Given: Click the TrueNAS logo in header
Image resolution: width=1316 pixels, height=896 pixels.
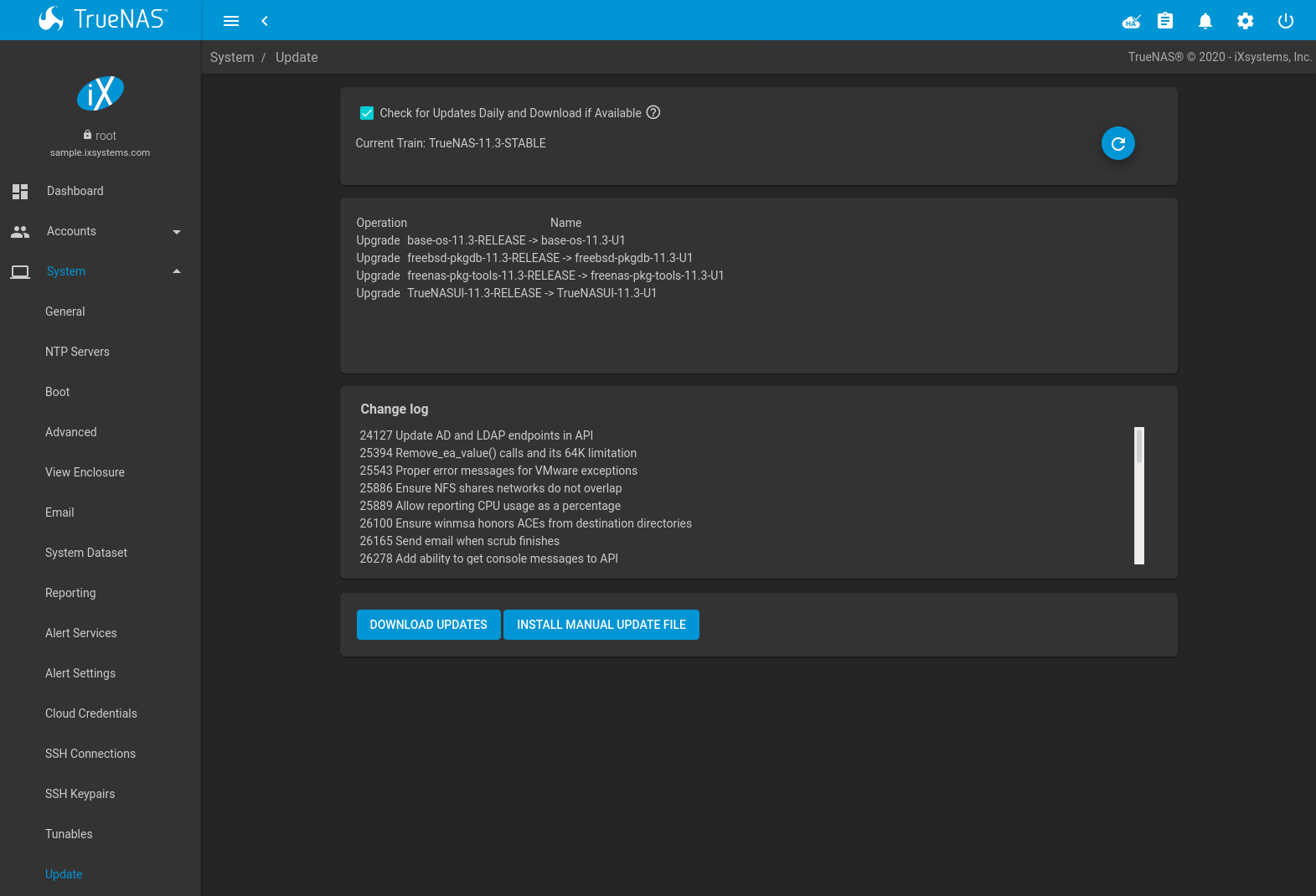Looking at the screenshot, I should pos(102,18).
